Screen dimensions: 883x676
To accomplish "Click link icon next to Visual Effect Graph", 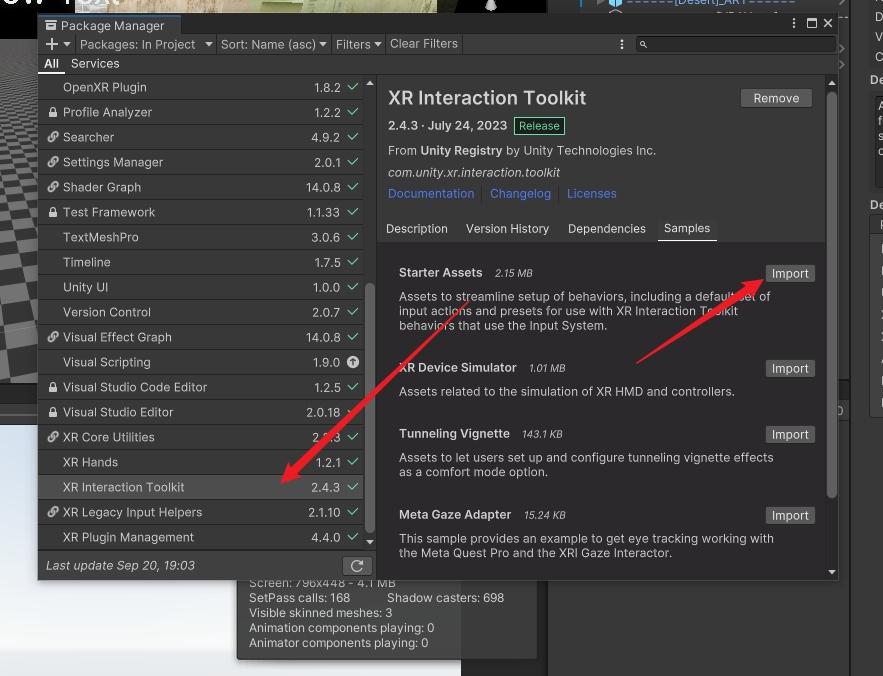I will point(52,337).
